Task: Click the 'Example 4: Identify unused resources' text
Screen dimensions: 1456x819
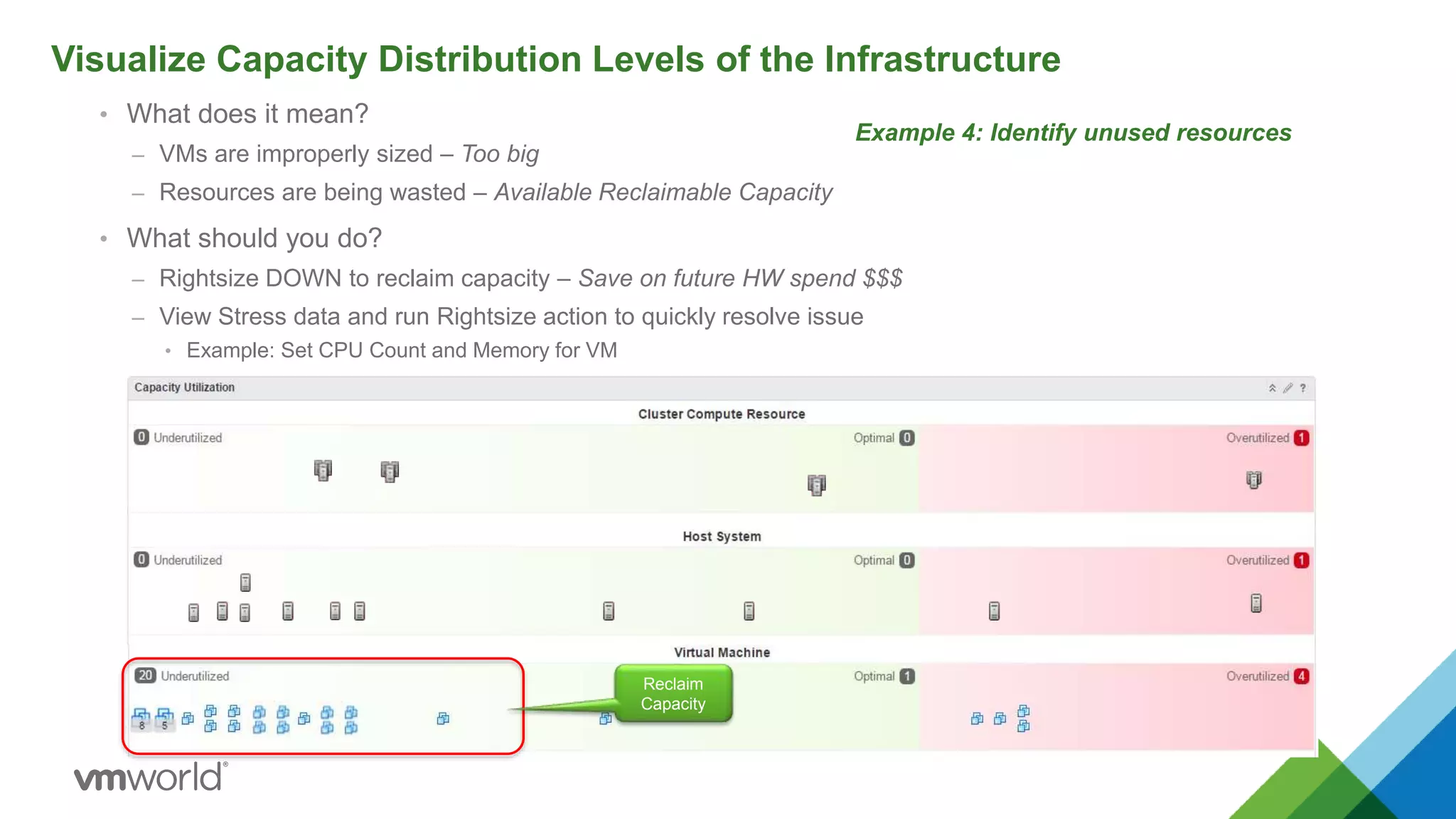Action: 1074,133
